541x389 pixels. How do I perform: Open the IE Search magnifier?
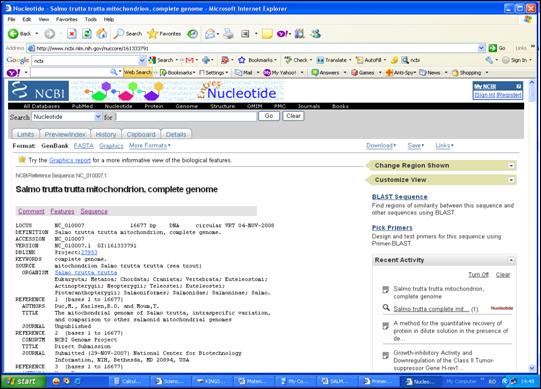118,33
